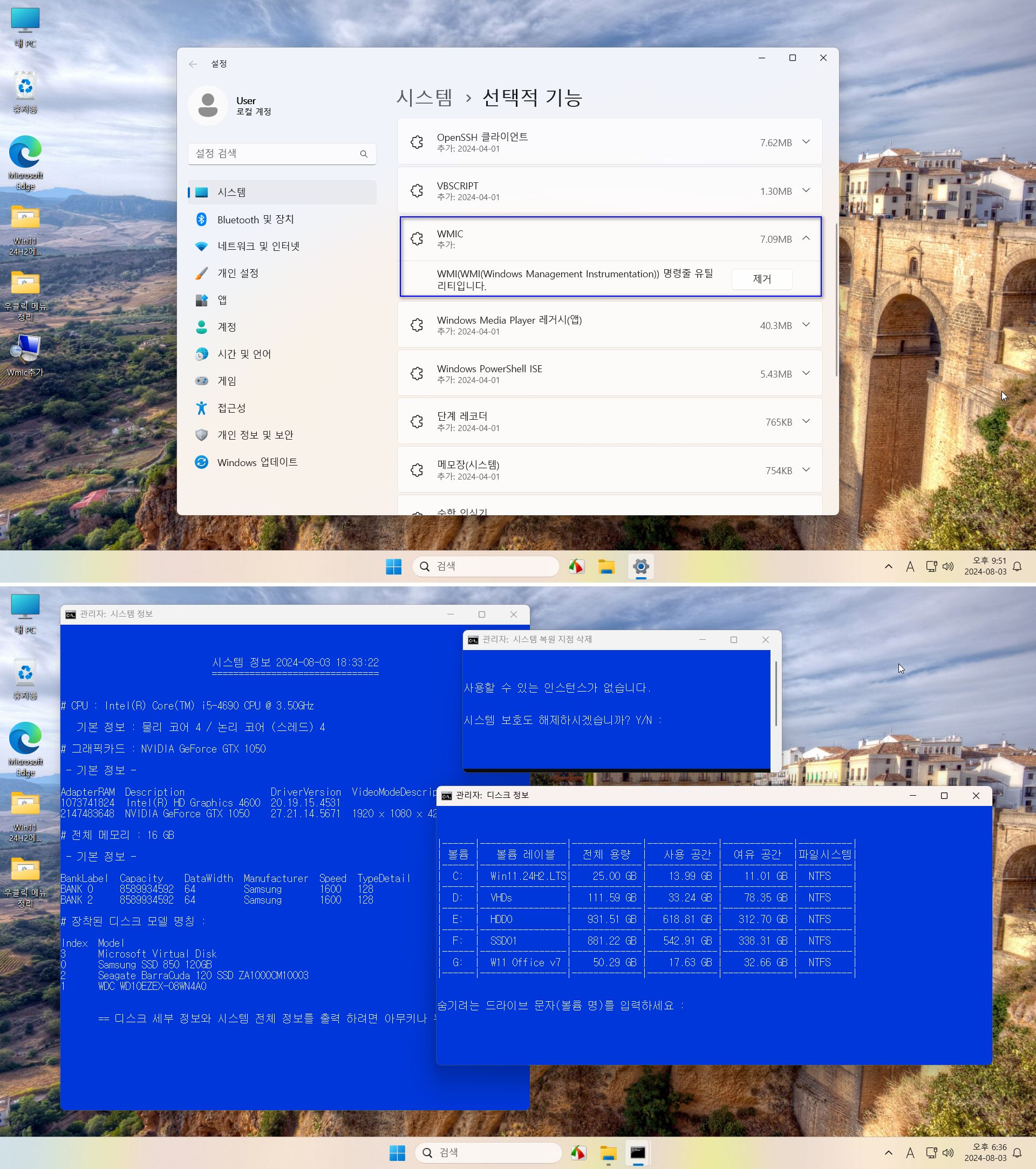This screenshot has width=1036, height=1169.
Task: Click Samsung SSD 850 120GB disk model text
Action: [155, 965]
